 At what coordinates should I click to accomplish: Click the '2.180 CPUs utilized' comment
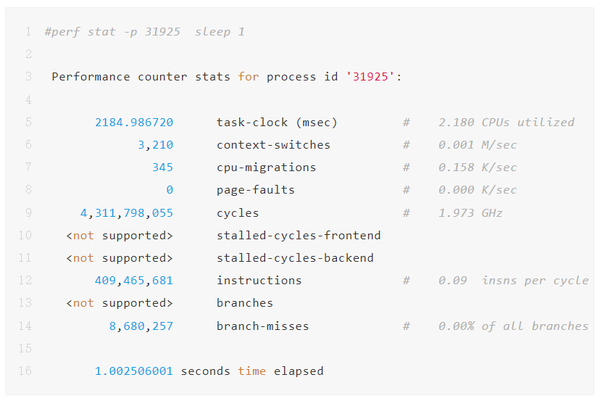pyautogui.click(x=506, y=122)
